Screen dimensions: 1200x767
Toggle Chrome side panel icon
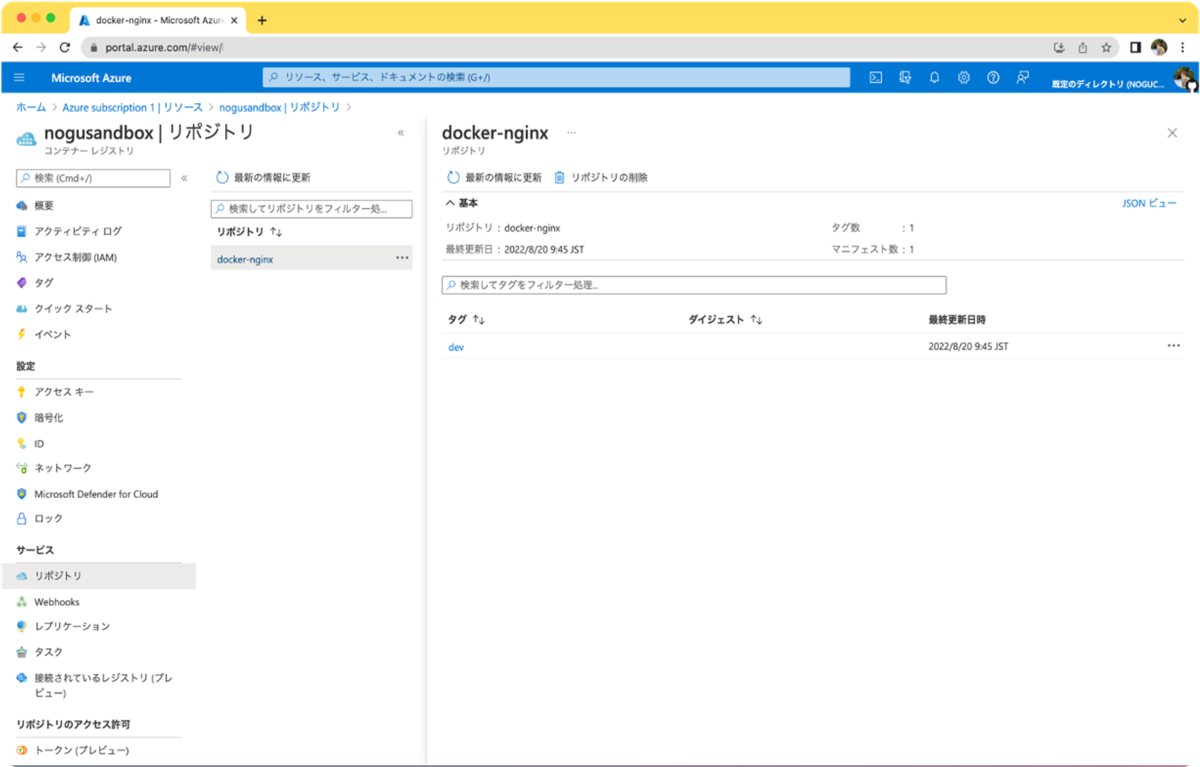click(x=1135, y=47)
